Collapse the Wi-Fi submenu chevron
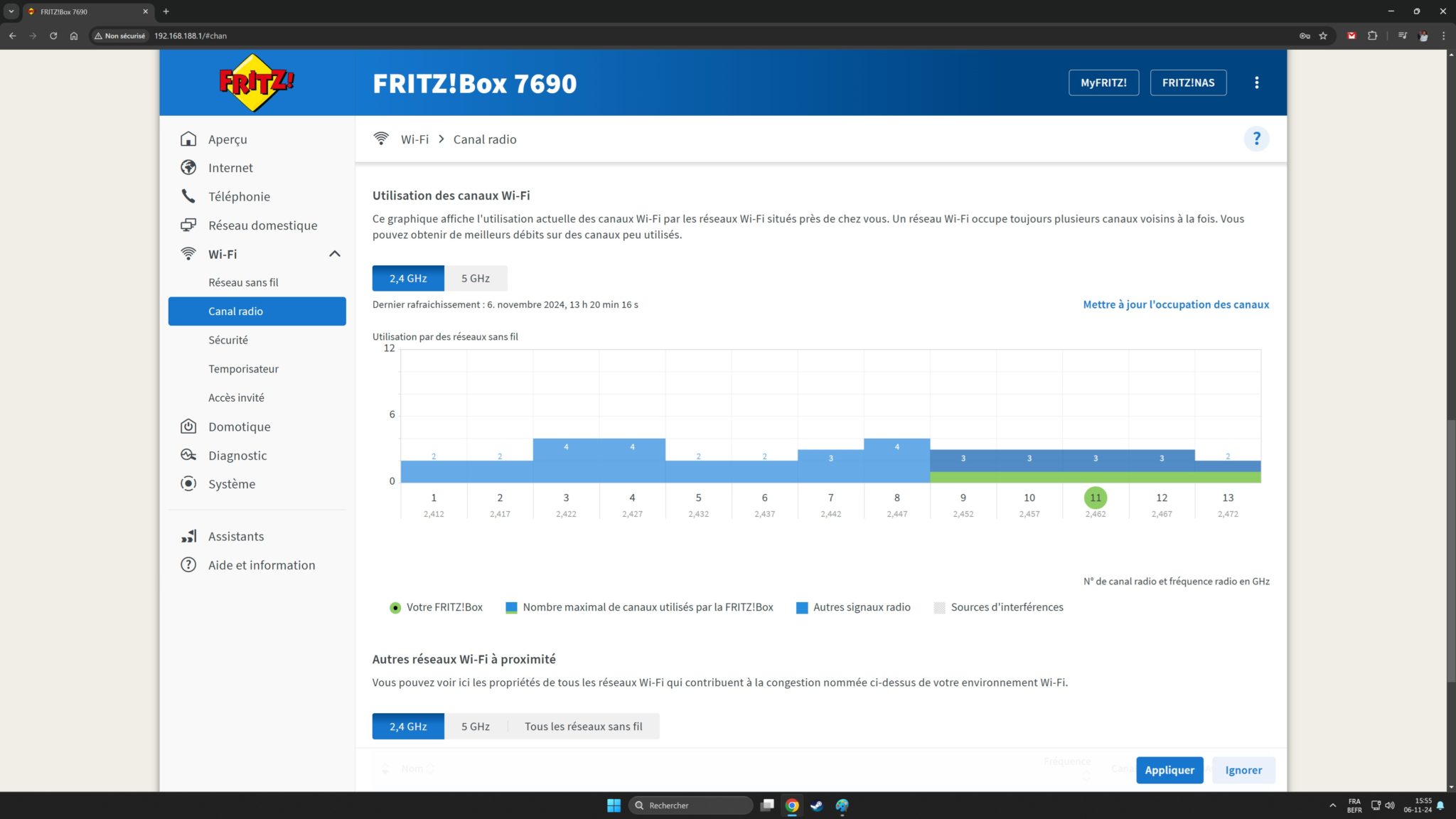 (334, 254)
